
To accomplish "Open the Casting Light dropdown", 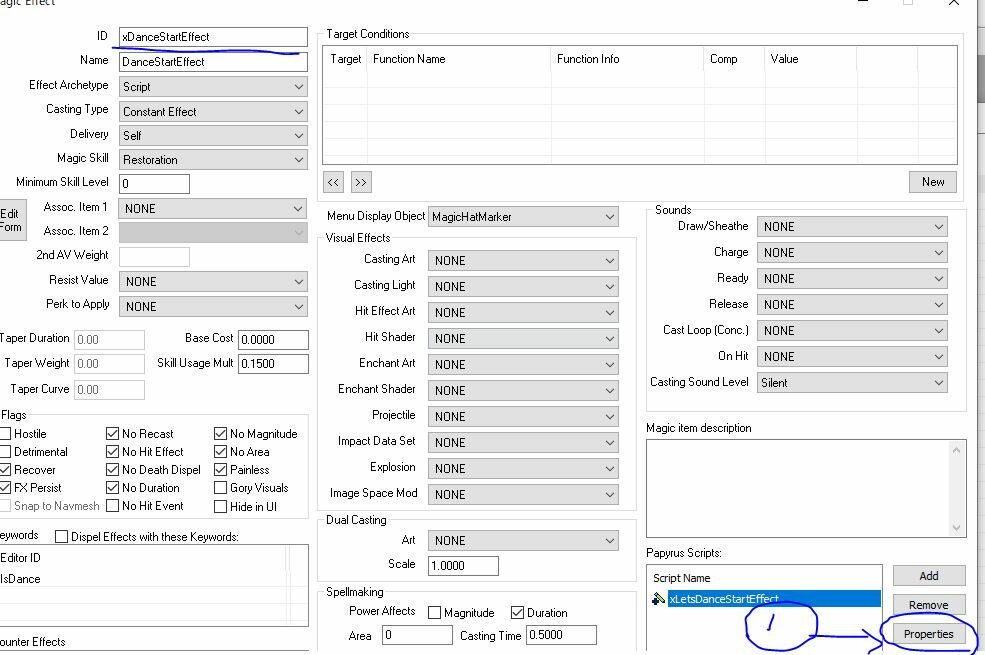I will [x=523, y=286].
